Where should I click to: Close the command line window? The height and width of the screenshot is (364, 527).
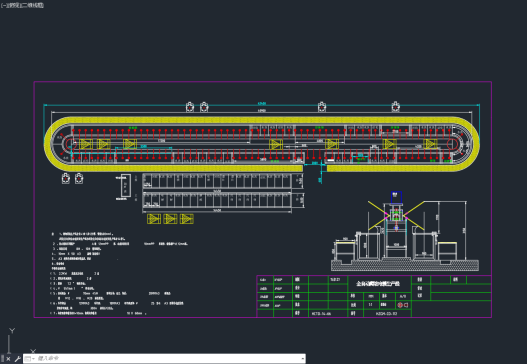8,359
